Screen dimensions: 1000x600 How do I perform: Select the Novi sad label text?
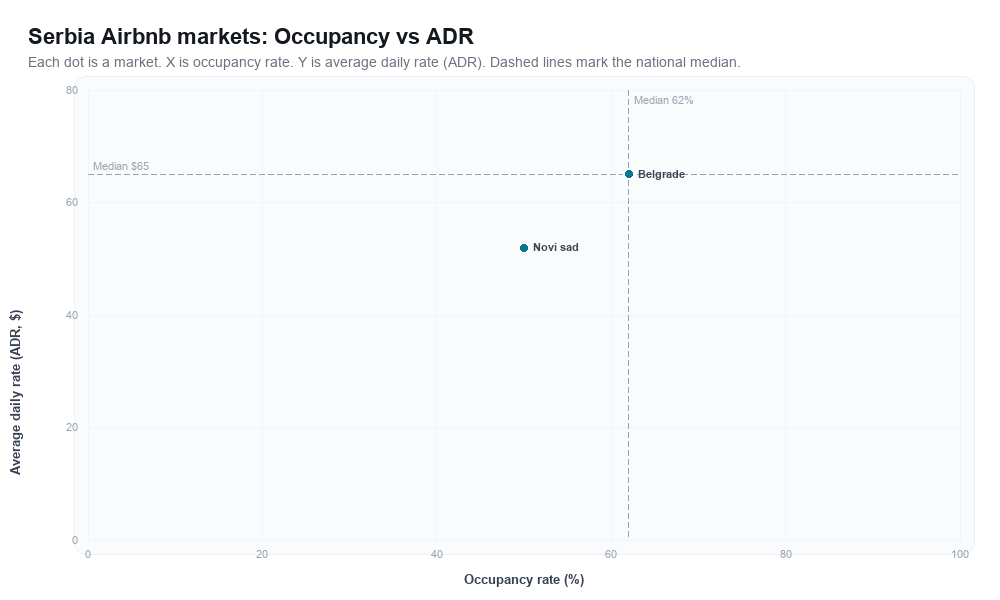[555, 247]
